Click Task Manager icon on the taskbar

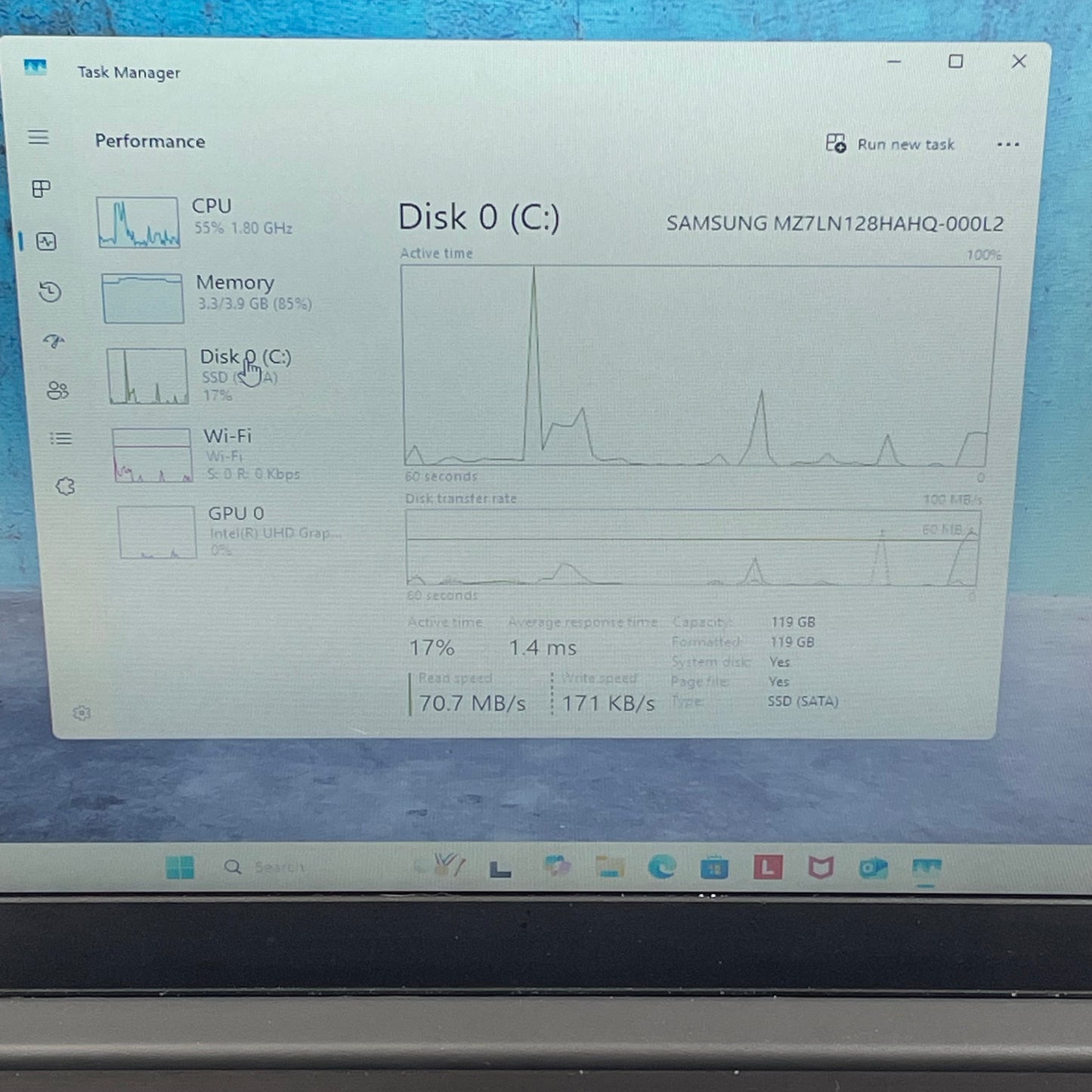point(926,869)
